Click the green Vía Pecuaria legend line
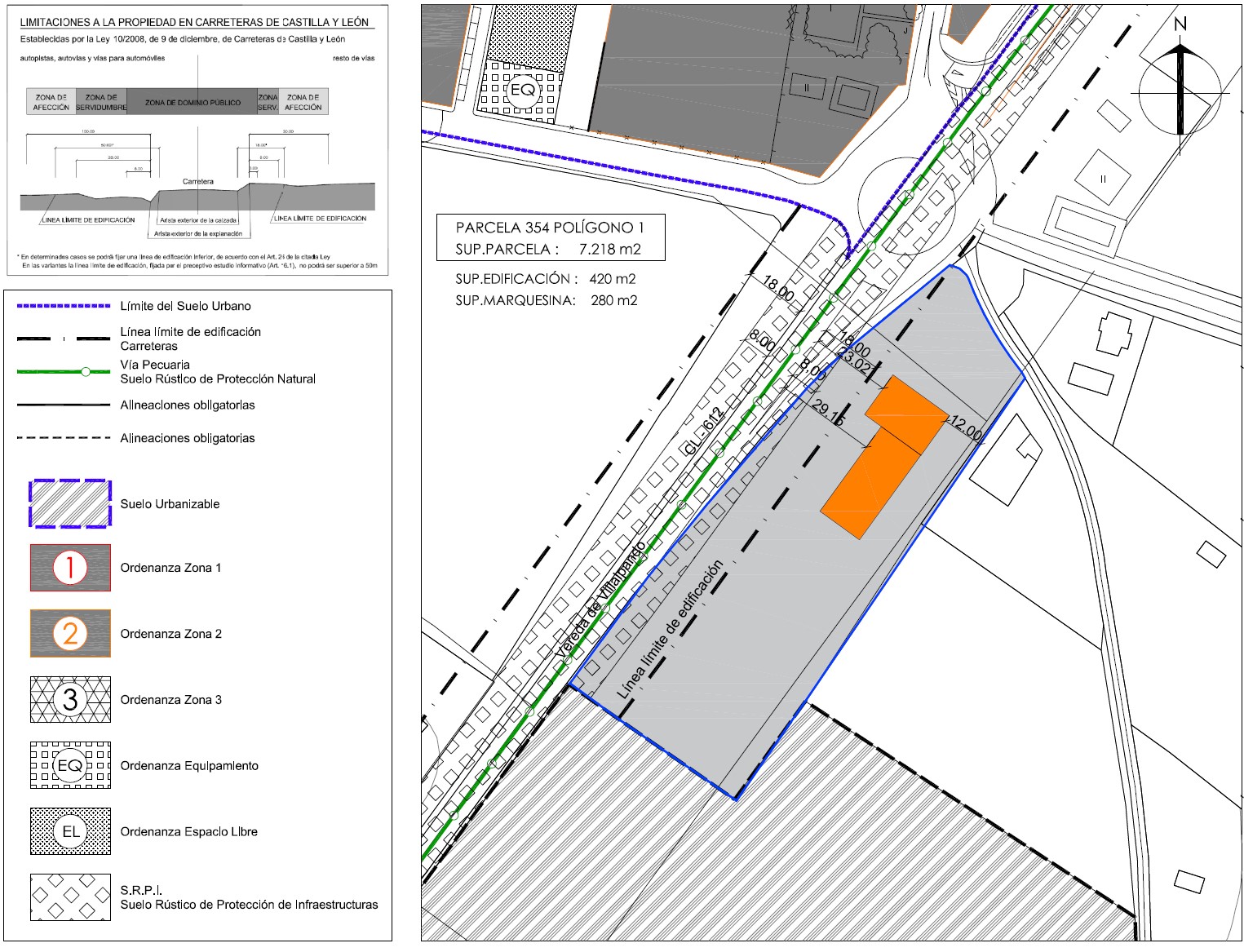This screenshot has width=1244, height=952. [x=64, y=372]
